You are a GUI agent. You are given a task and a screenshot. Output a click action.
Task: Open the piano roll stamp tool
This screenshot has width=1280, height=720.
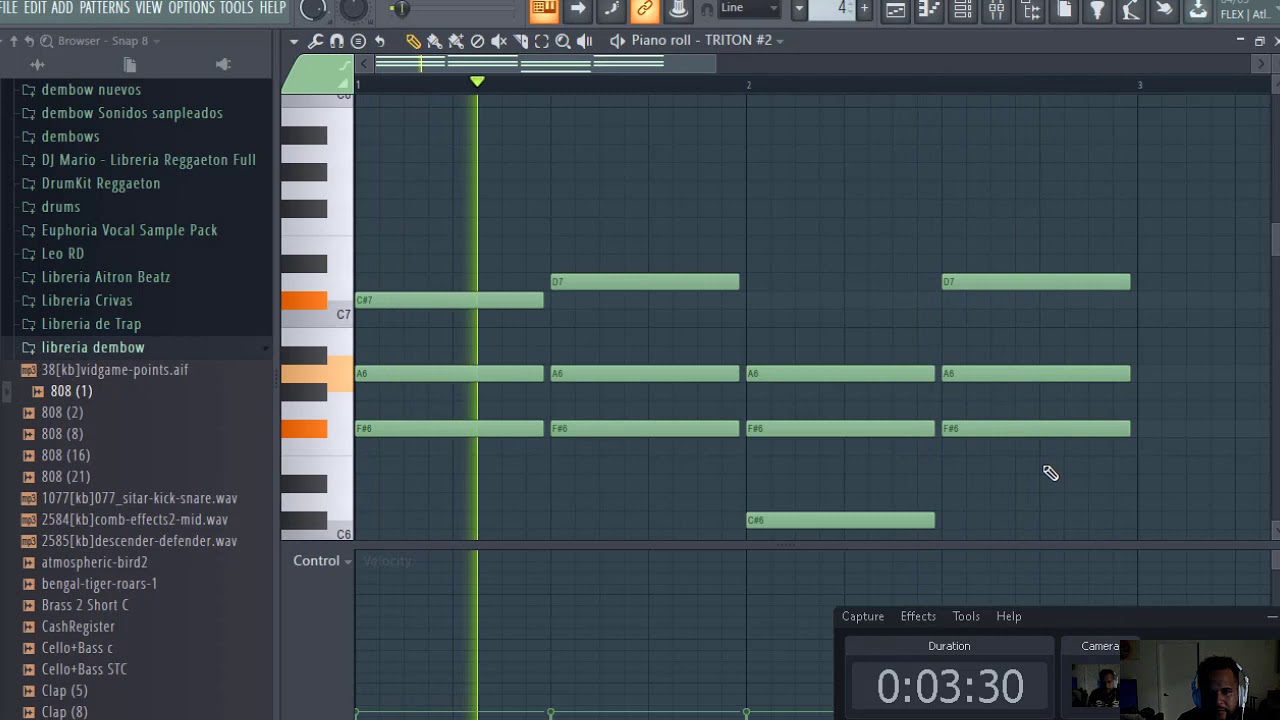pyautogui.click(x=358, y=41)
